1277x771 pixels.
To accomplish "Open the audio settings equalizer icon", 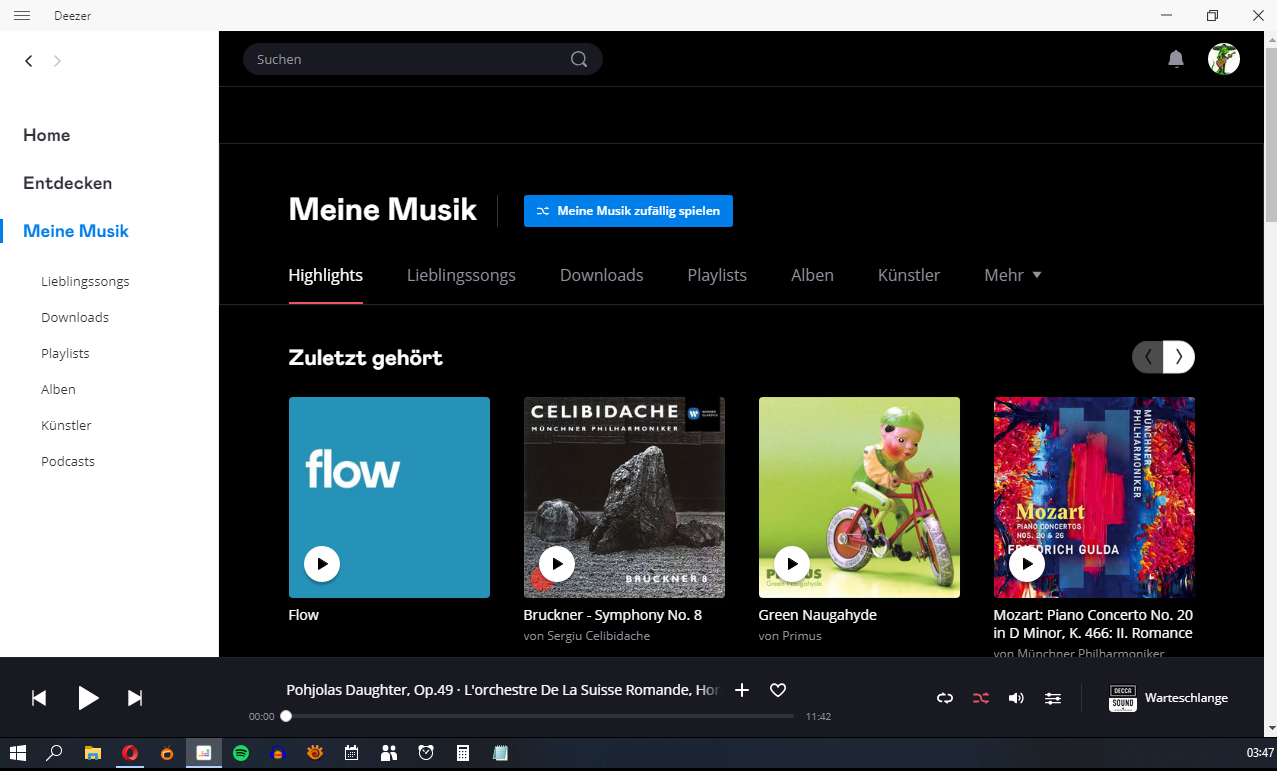I will click(1053, 698).
